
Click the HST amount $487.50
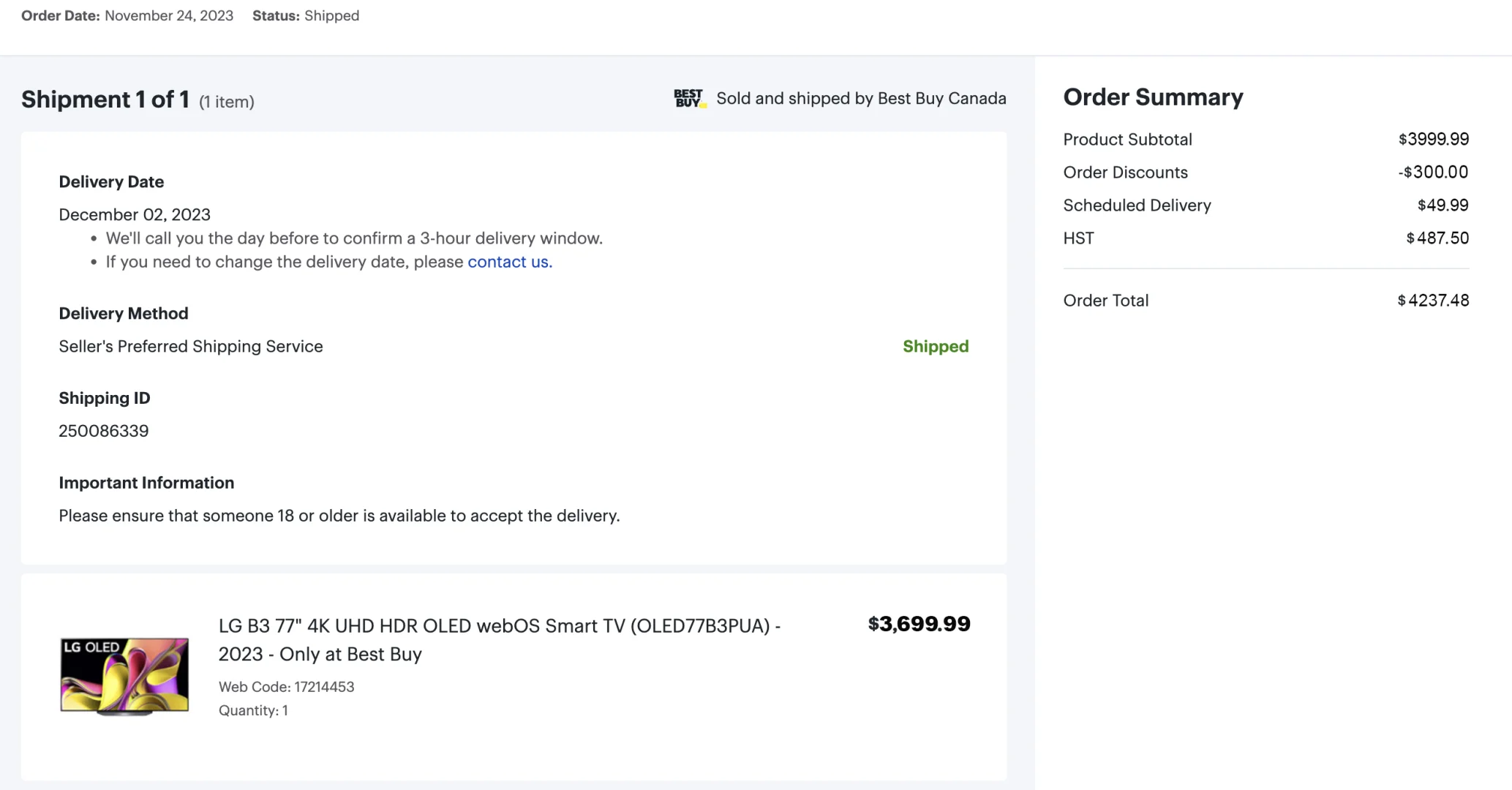[x=1437, y=238]
